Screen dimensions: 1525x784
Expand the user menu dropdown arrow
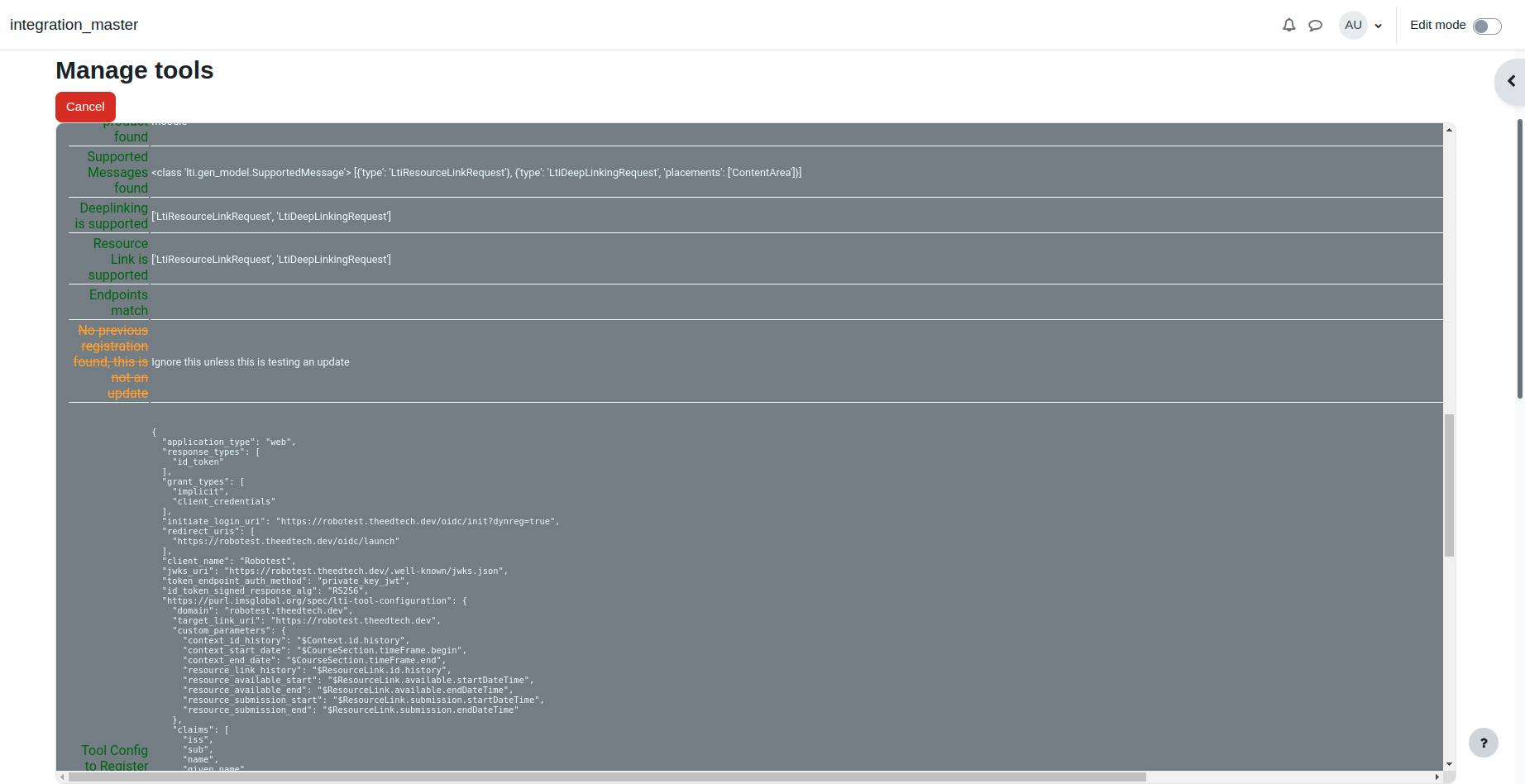1378,26
